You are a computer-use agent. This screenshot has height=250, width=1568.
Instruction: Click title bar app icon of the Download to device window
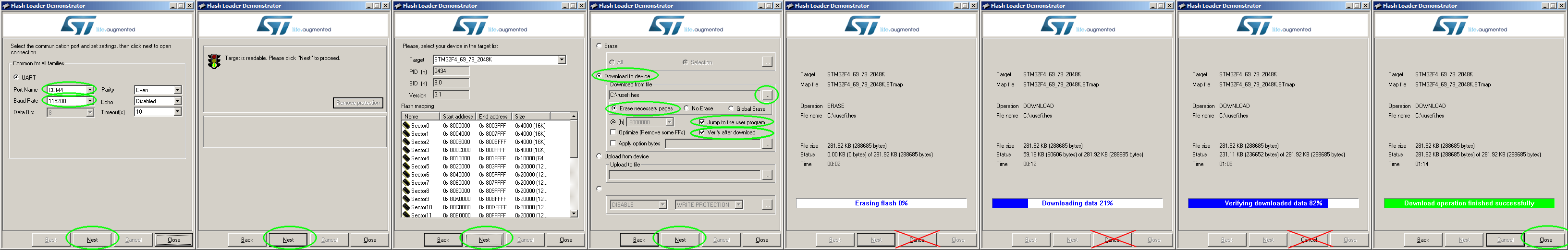[593, 5]
